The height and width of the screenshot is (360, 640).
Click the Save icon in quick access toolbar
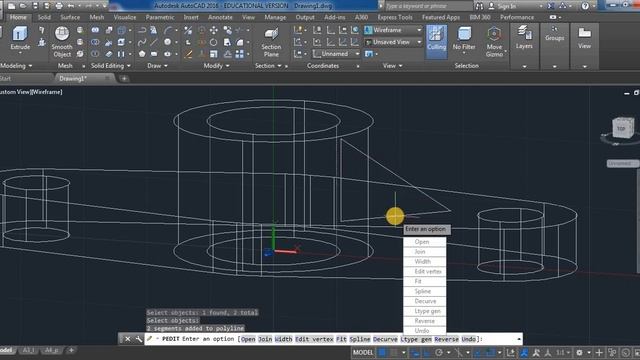pos(35,6)
